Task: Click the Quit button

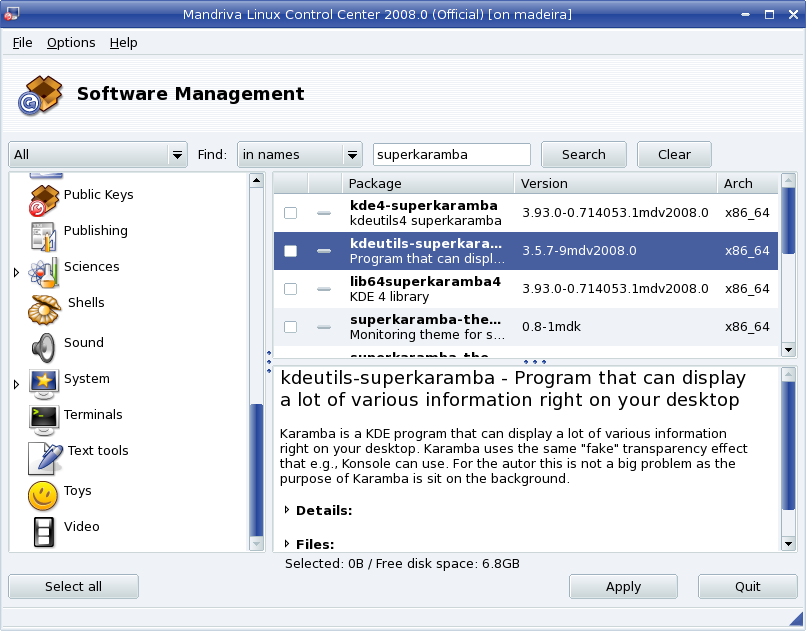Action: click(x=747, y=586)
